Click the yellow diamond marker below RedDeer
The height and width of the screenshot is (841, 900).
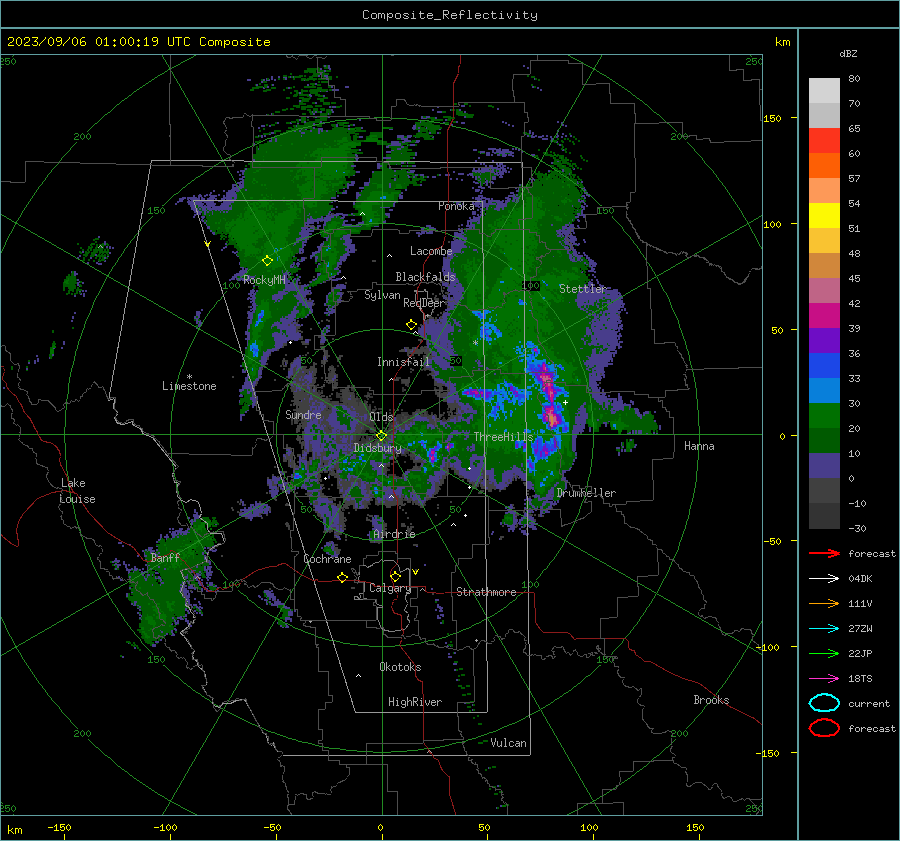pos(412,324)
